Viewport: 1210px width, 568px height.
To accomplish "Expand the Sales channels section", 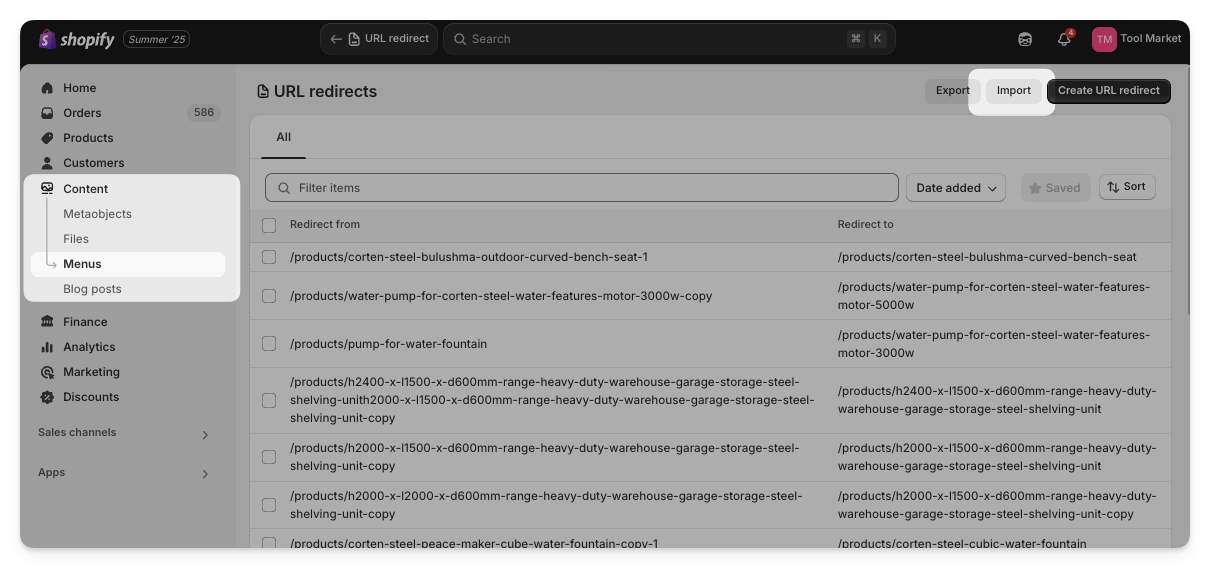I will click(205, 435).
